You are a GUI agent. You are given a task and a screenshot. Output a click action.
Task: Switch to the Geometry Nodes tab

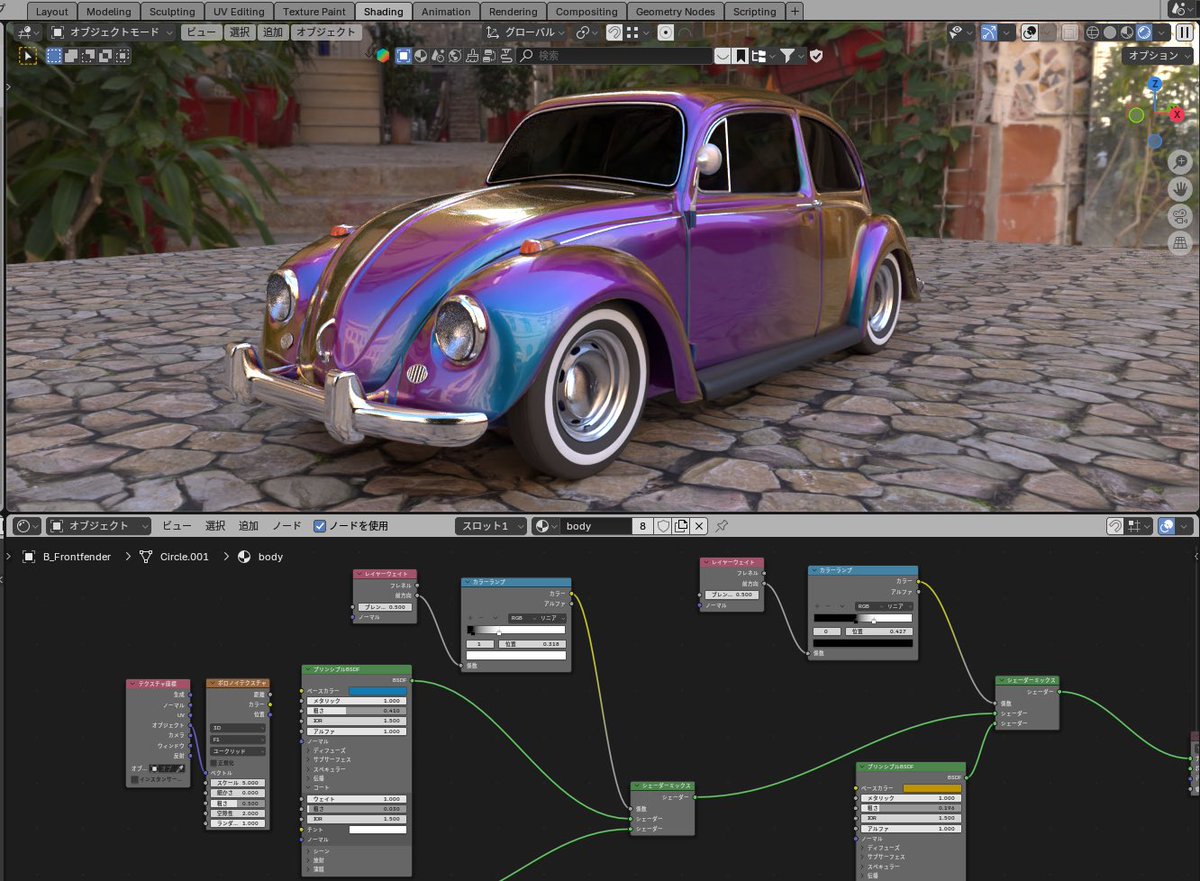tap(675, 12)
